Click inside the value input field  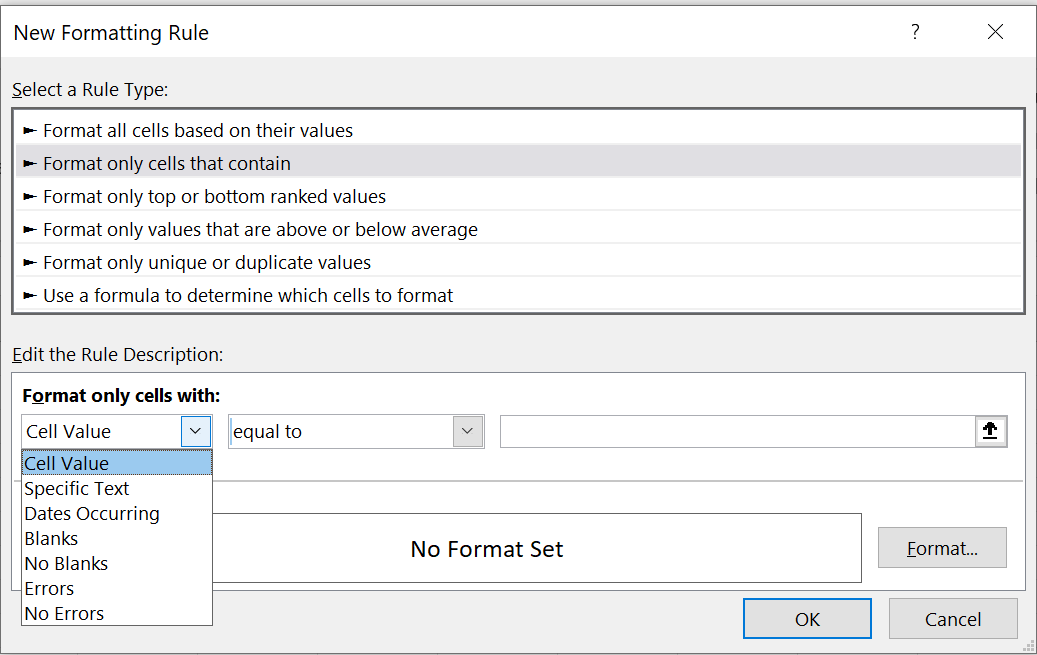[x=736, y=431]
